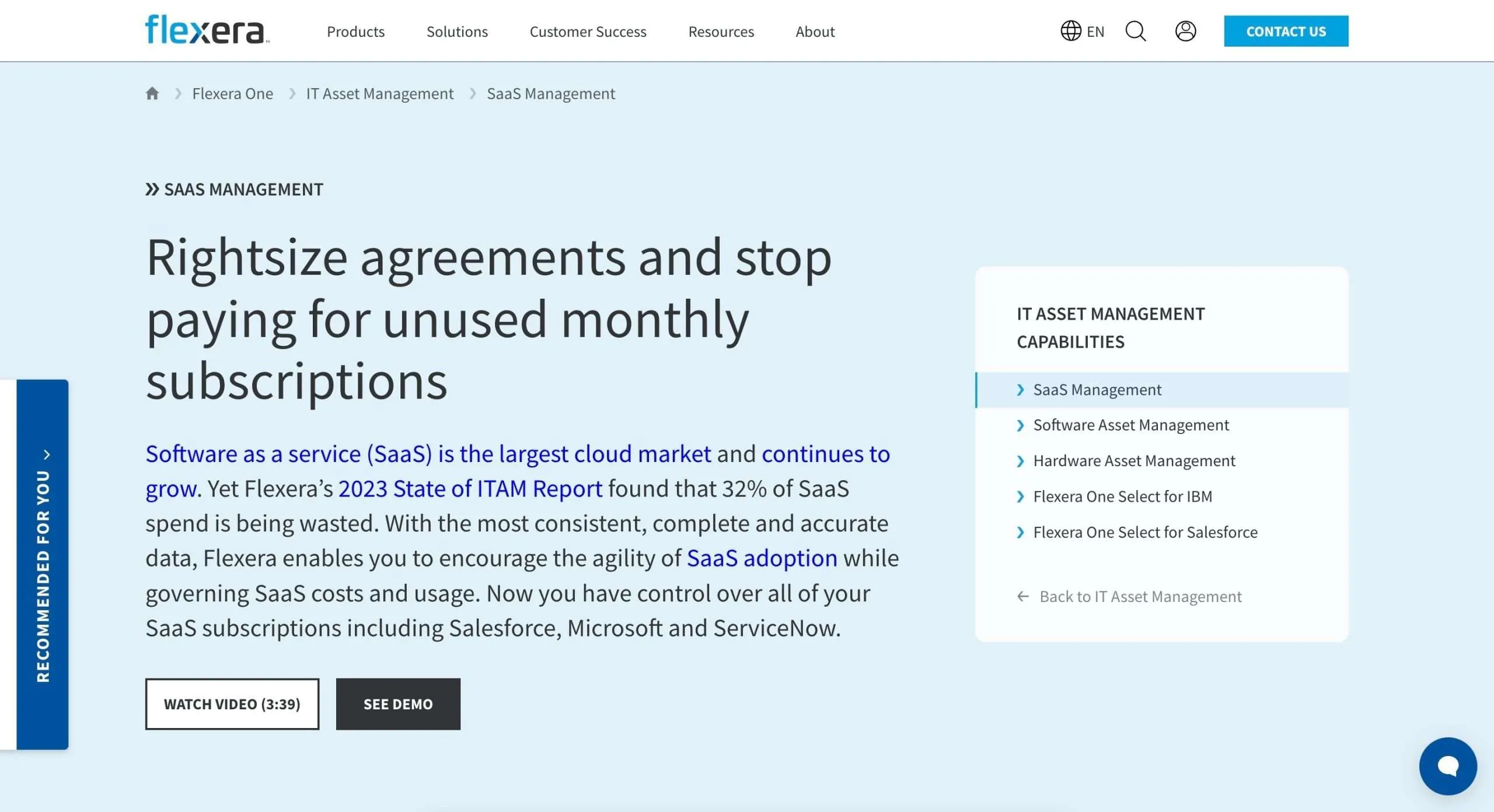The image size is (1494, 812).
Task: Go to home via breadcrumb house icon
Action: [152, 93]
